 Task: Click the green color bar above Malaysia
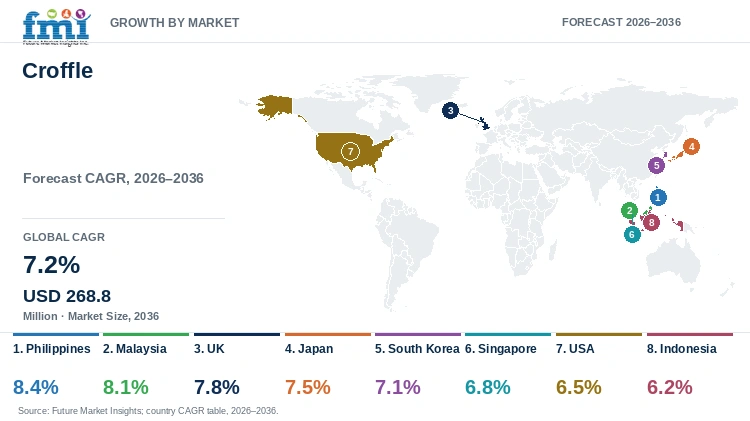pyautogui.click(x=146, y=334)
